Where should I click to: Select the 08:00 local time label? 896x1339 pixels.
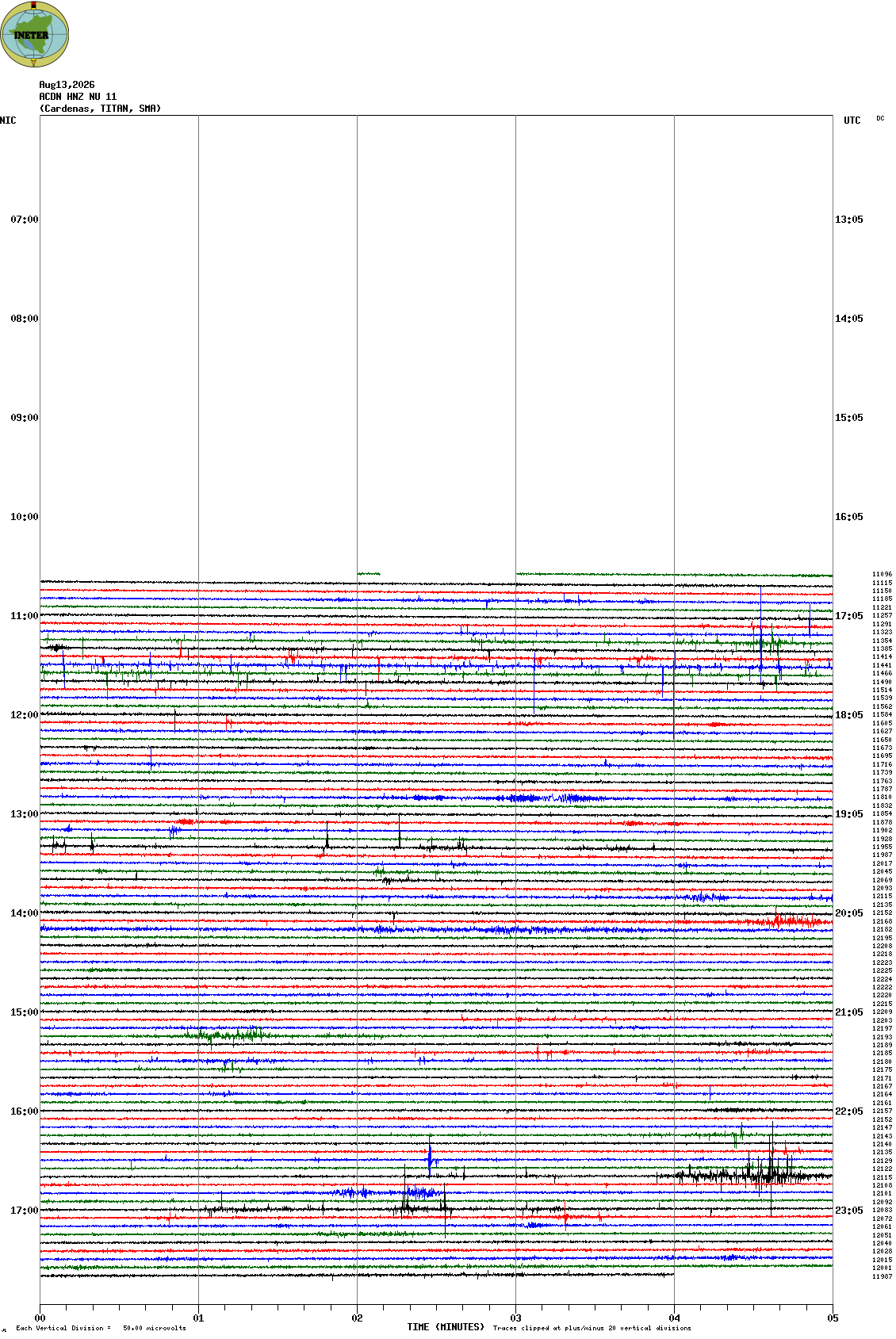(25, 319)
